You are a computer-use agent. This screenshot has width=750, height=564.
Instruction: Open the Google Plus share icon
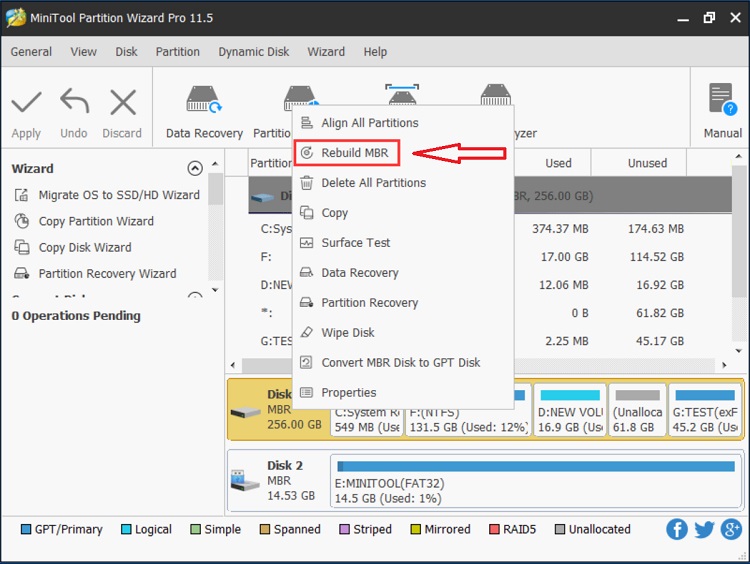(x=731, y=529)
